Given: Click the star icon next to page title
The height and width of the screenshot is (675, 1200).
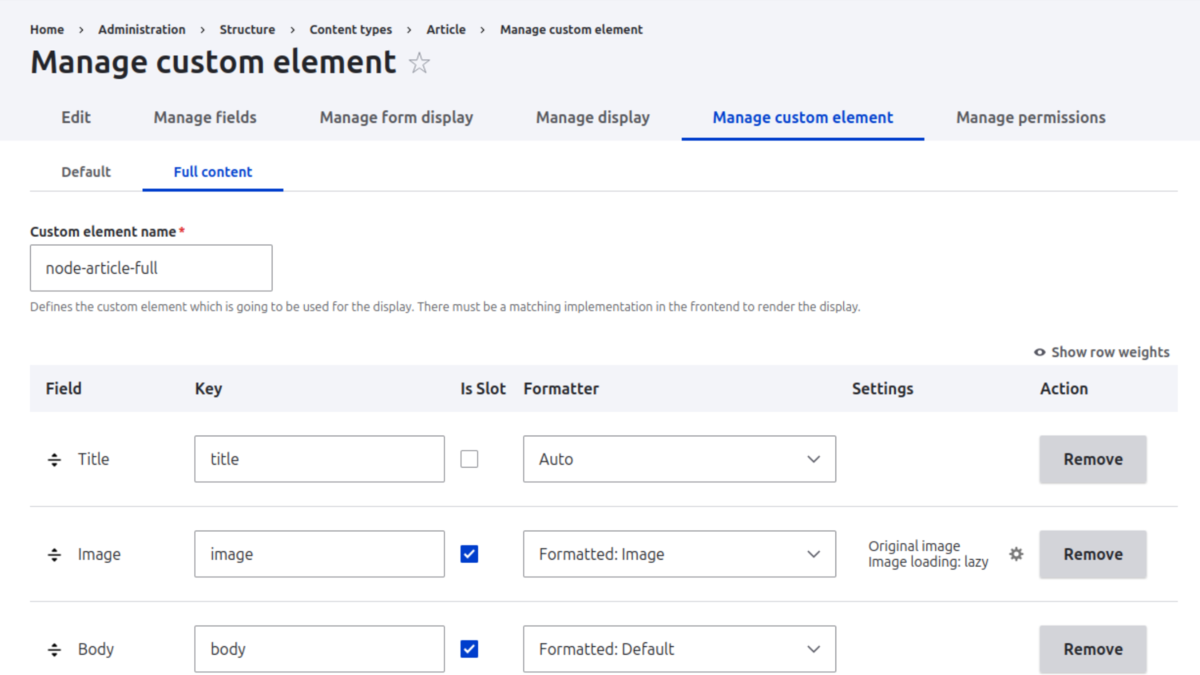Looking at the screenshot, I should [x=419, y=63].
